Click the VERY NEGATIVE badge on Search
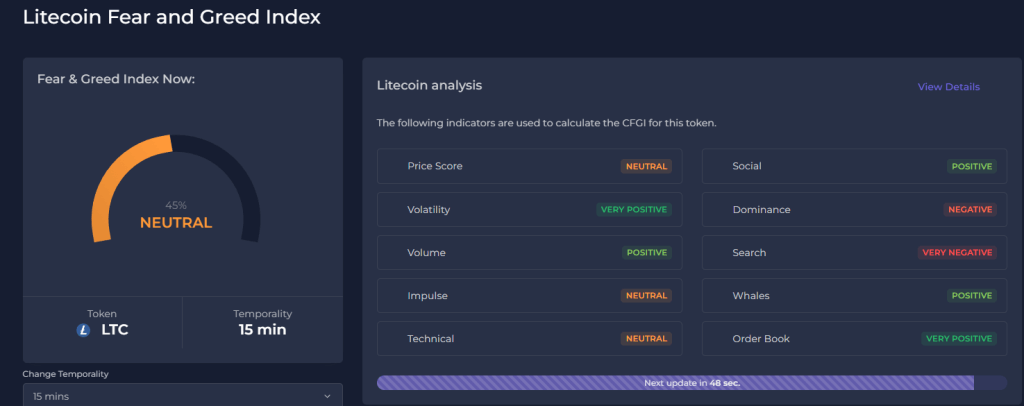1024x406 pixels. (958, 253)
